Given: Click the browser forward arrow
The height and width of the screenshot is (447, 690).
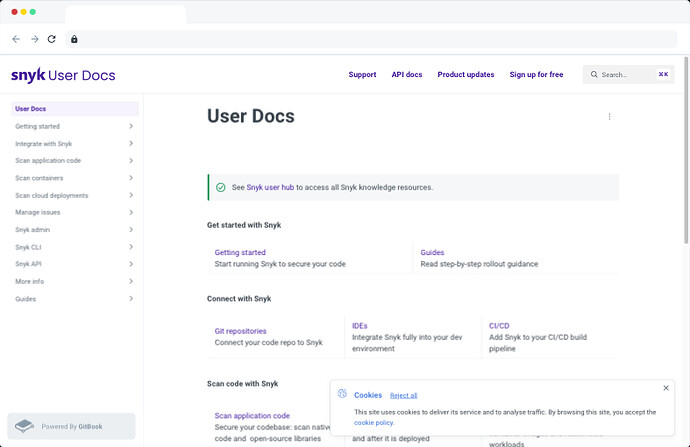Looking at the screenshot, I should coord(35,39).
